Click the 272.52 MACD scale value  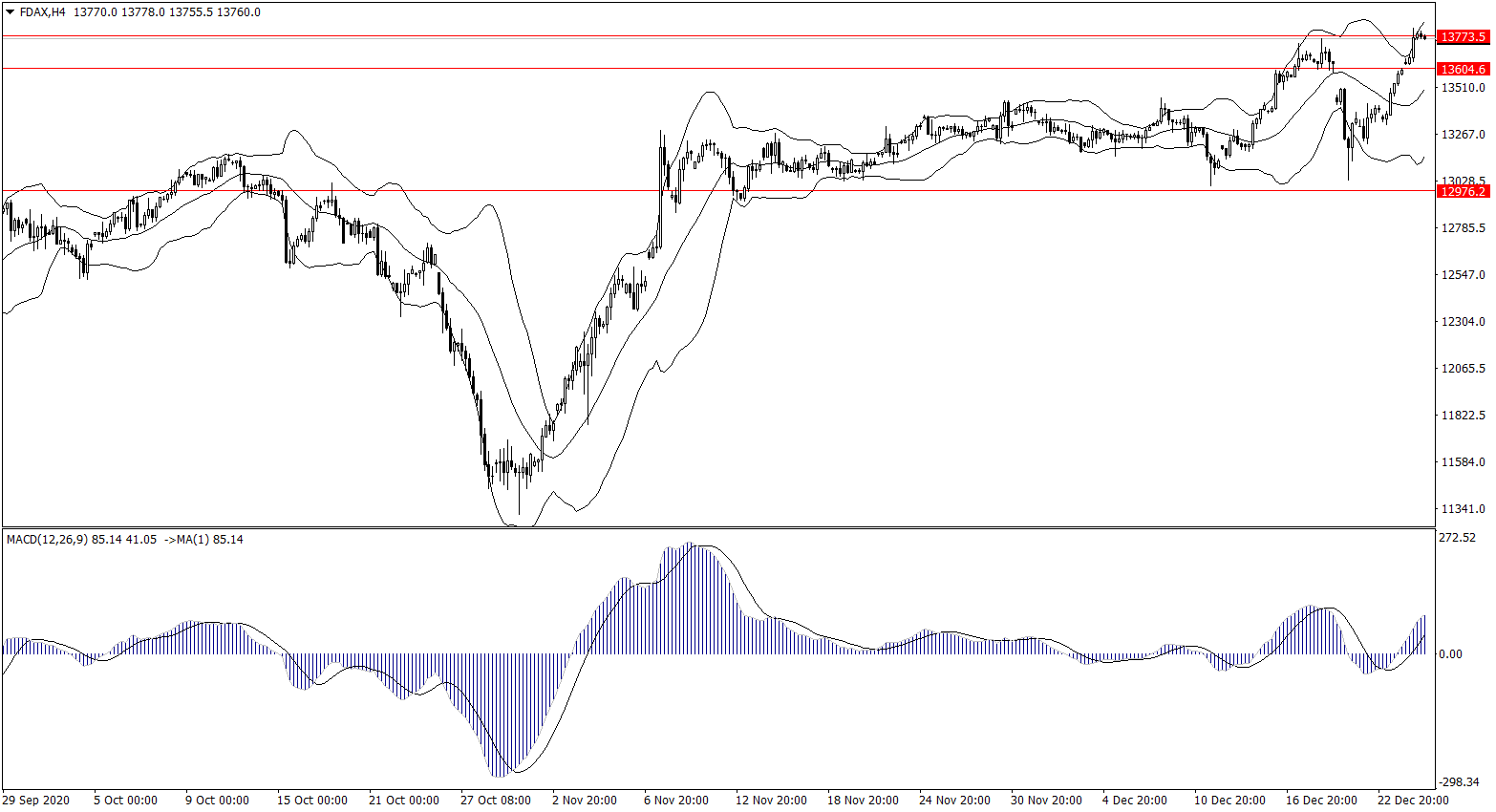coord(1457,538)
